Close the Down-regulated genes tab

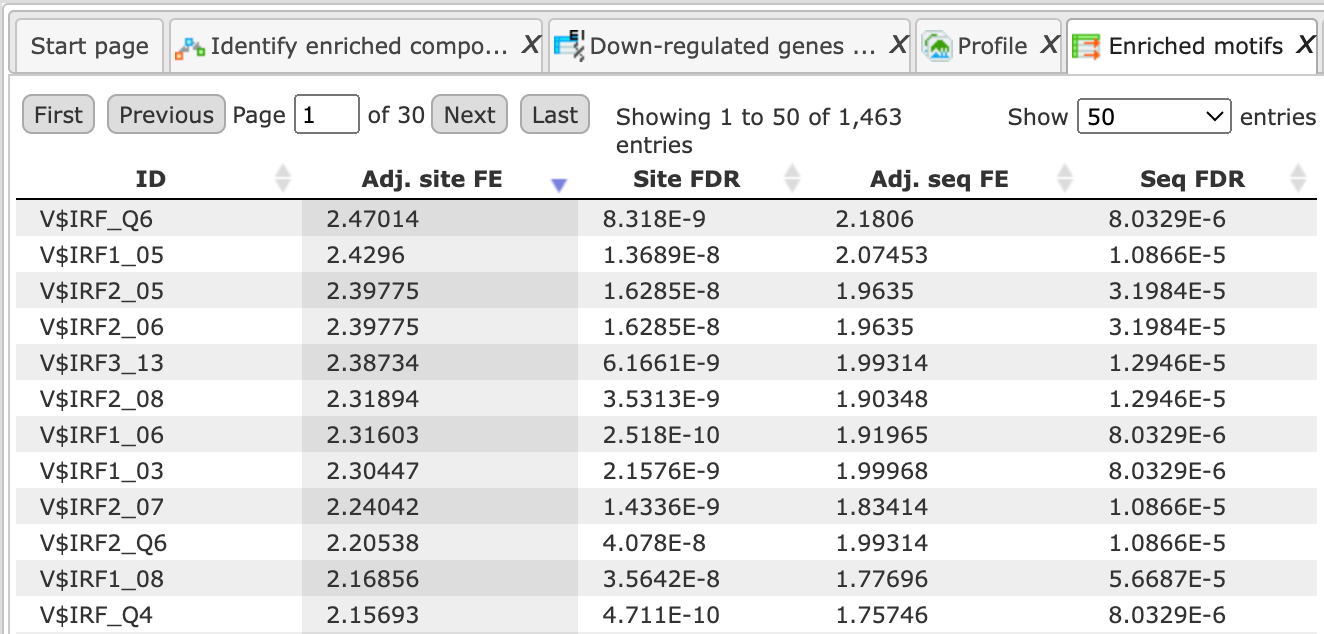tap(898, 45)
